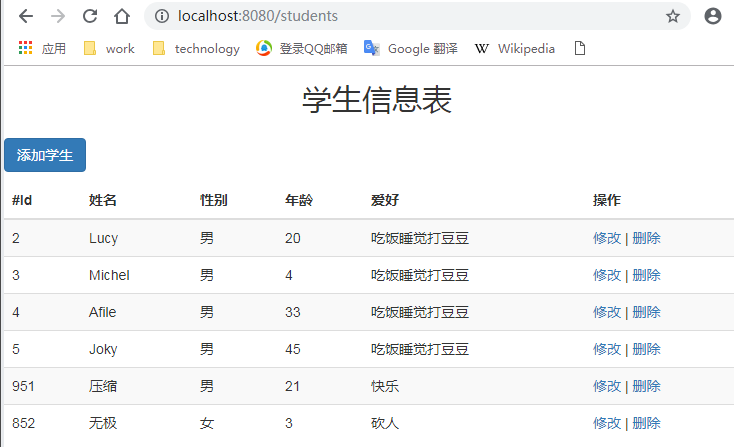This screenshot has width=734, height=447.
Task: Click 删除 for student Joky
Action: [x=646, y=349]
